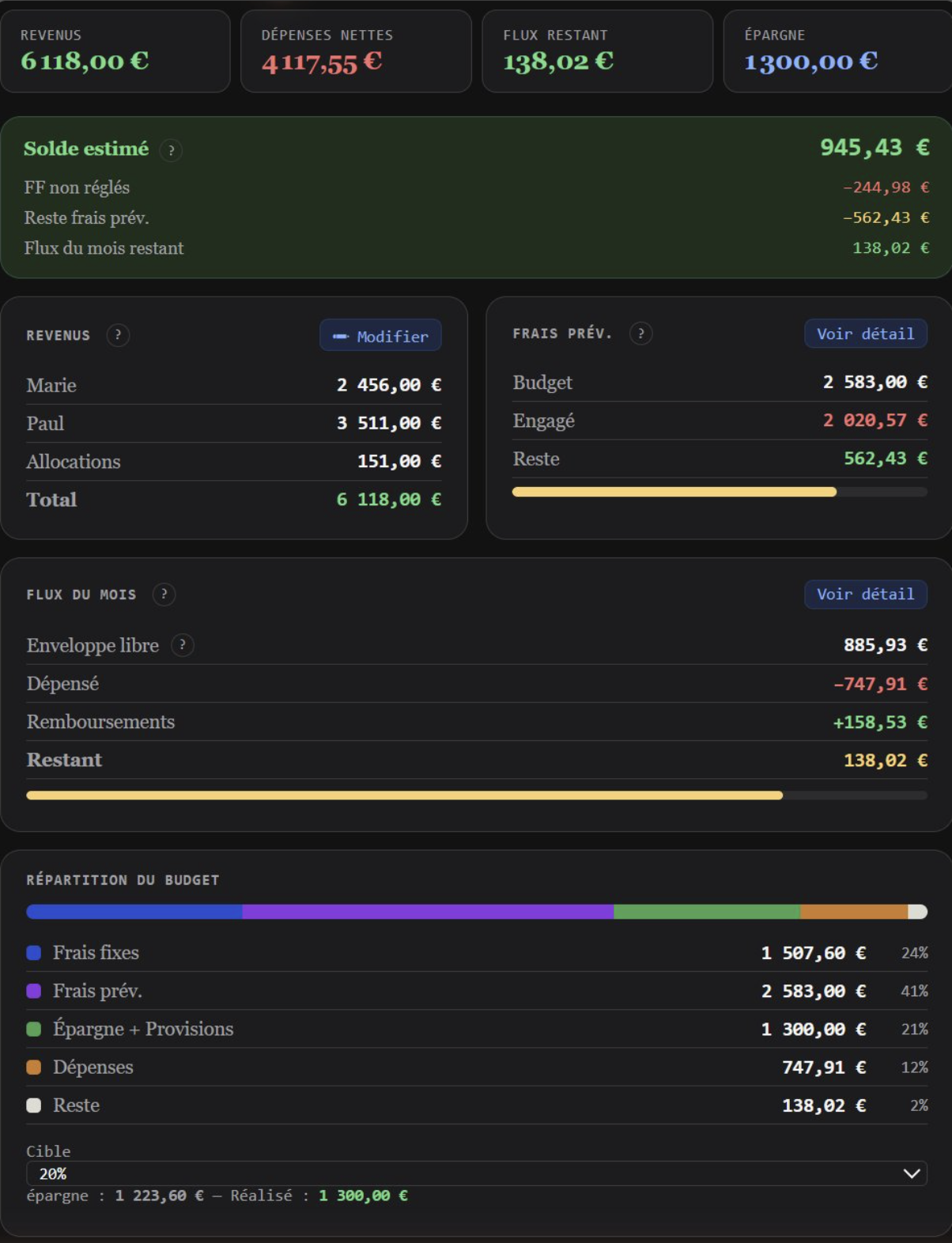This screenshot has height=1243, width=952.
Task: Click help icon next to Enveloppe libre
Action: 183,645
